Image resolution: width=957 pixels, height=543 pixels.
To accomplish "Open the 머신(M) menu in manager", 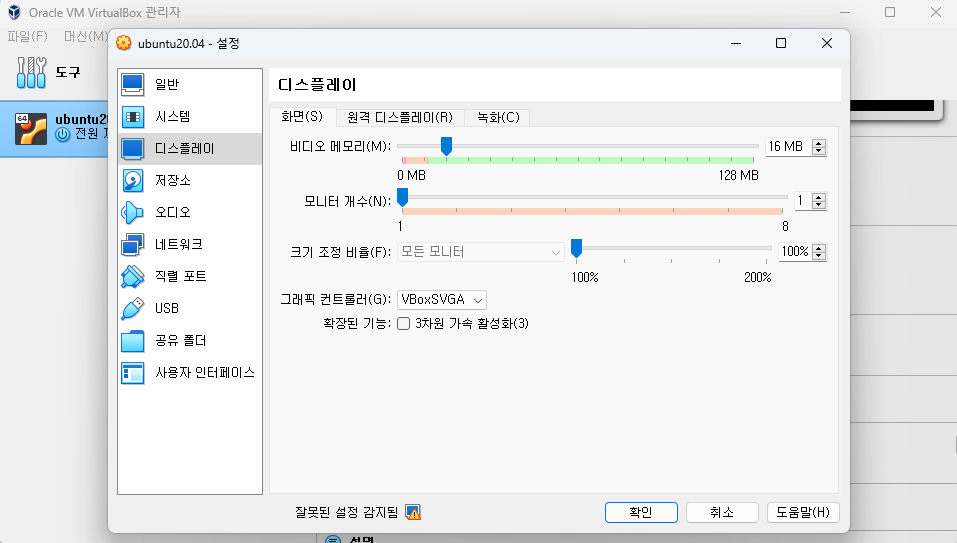I will 85,36.
